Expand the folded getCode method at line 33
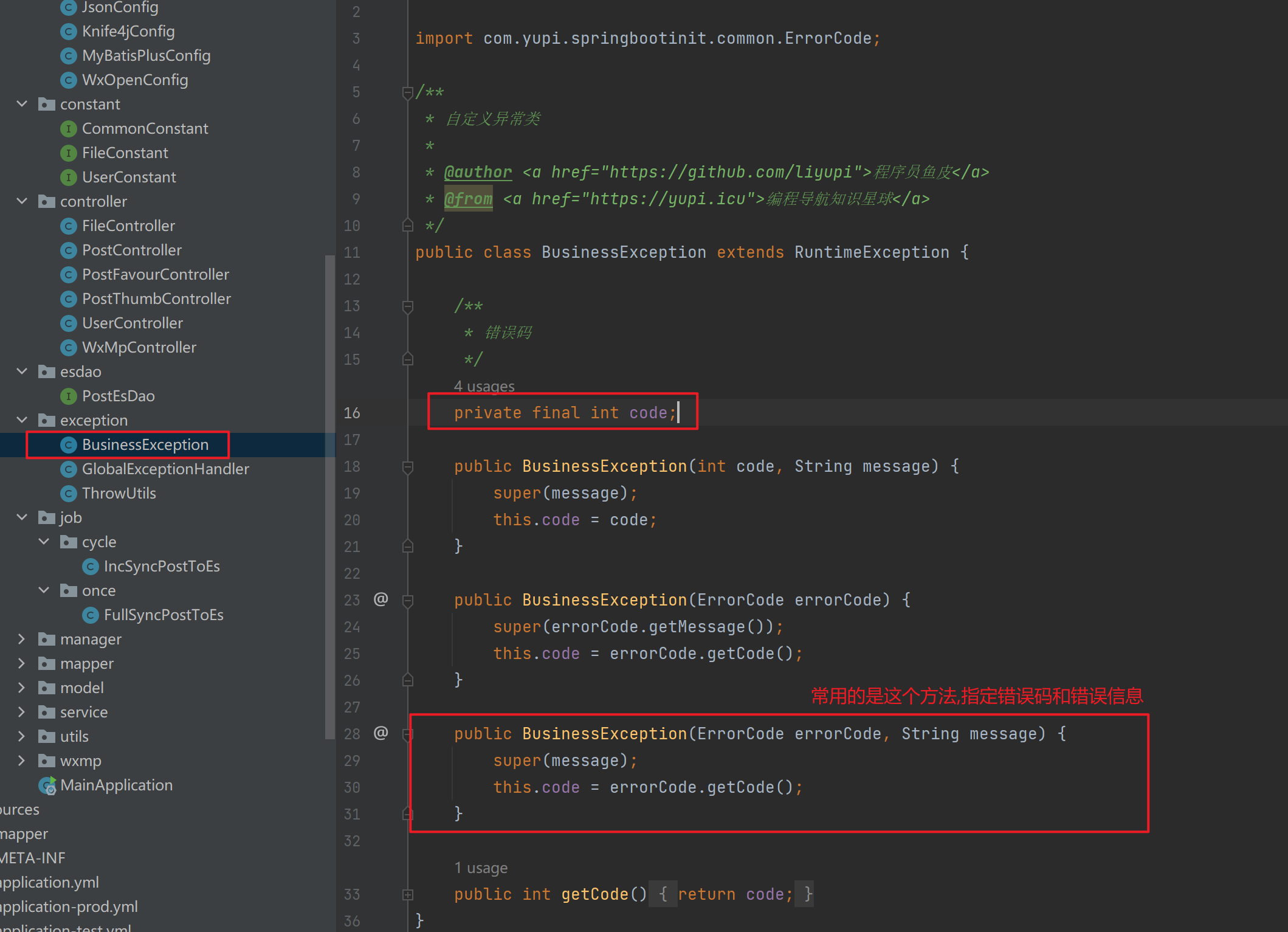The width and height of the screenshot is (1288, 932). (408, 894)
